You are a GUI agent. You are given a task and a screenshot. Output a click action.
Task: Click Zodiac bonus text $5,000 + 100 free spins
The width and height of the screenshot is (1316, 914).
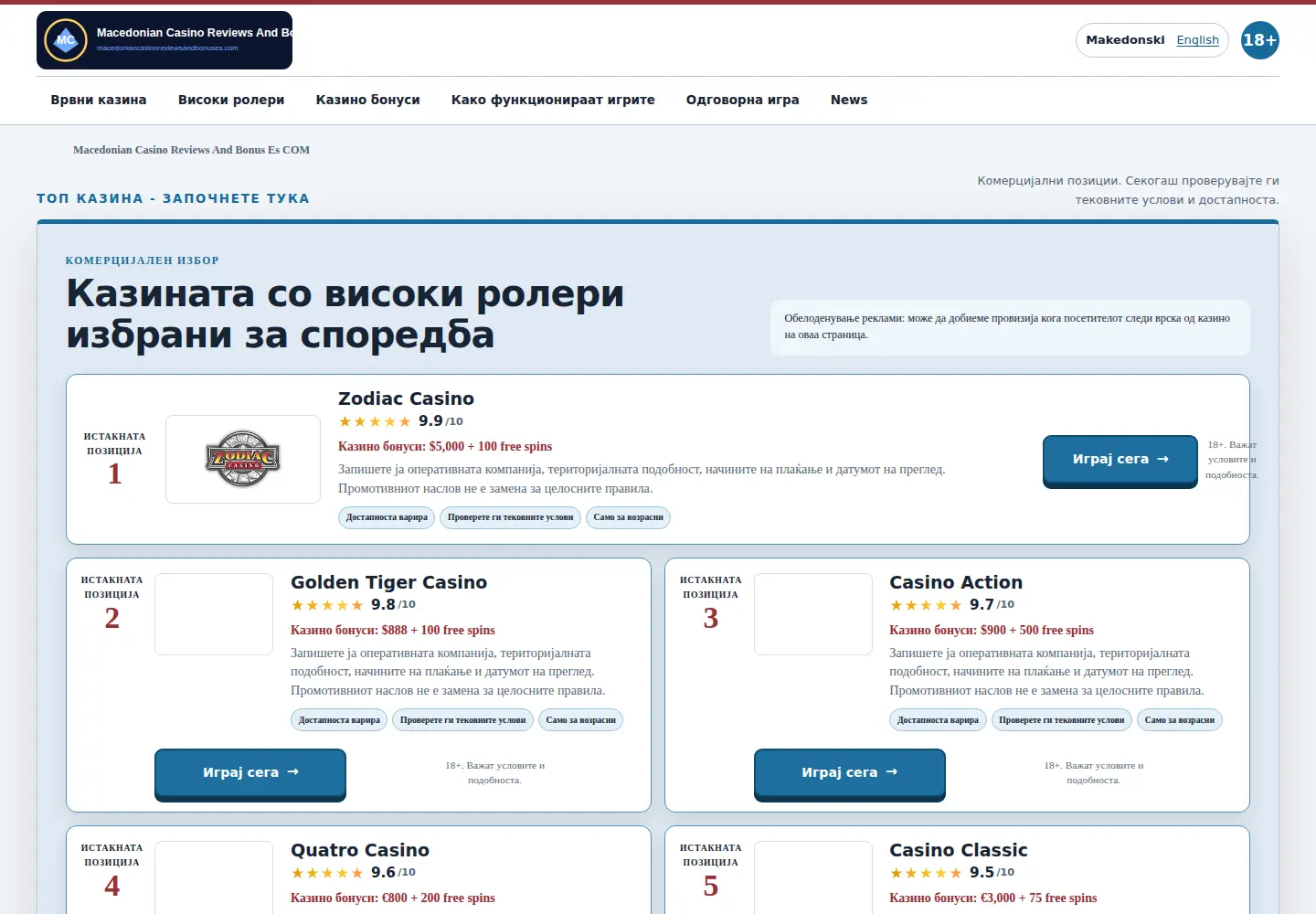click(445, 447)
